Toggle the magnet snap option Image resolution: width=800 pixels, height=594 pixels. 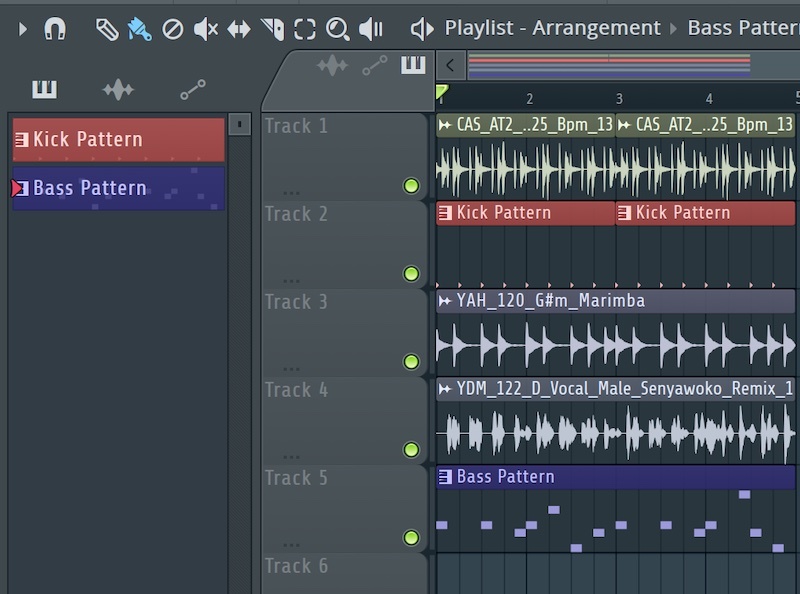55,29
